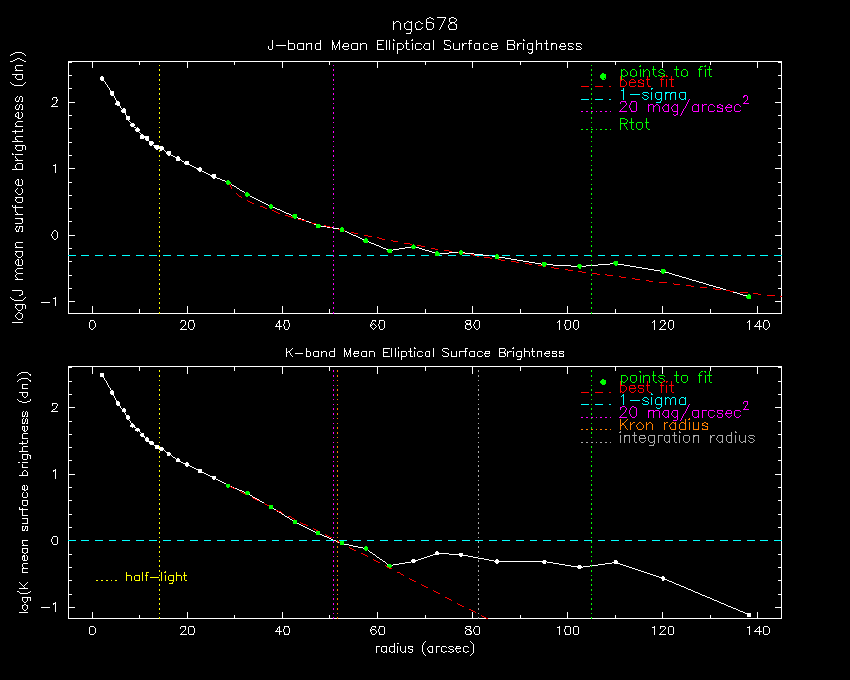Click the cyan dashed sample beside K-band '1-sigma'
The image size is (850, 680).
click(596, 402)
